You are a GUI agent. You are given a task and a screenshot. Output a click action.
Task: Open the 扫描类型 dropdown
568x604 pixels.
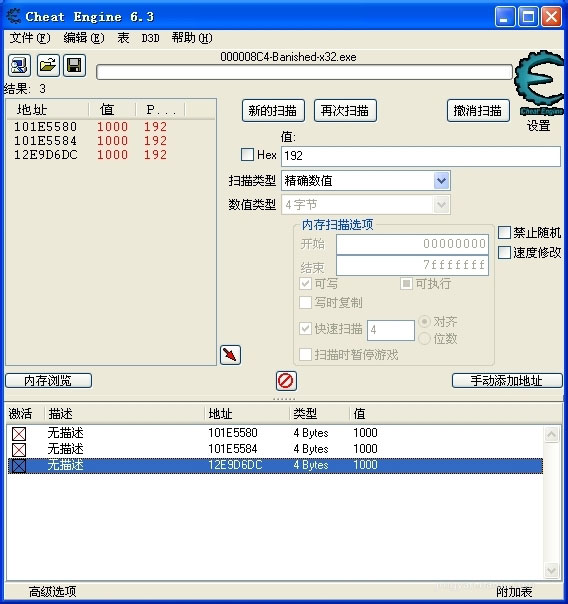[441, 181]
